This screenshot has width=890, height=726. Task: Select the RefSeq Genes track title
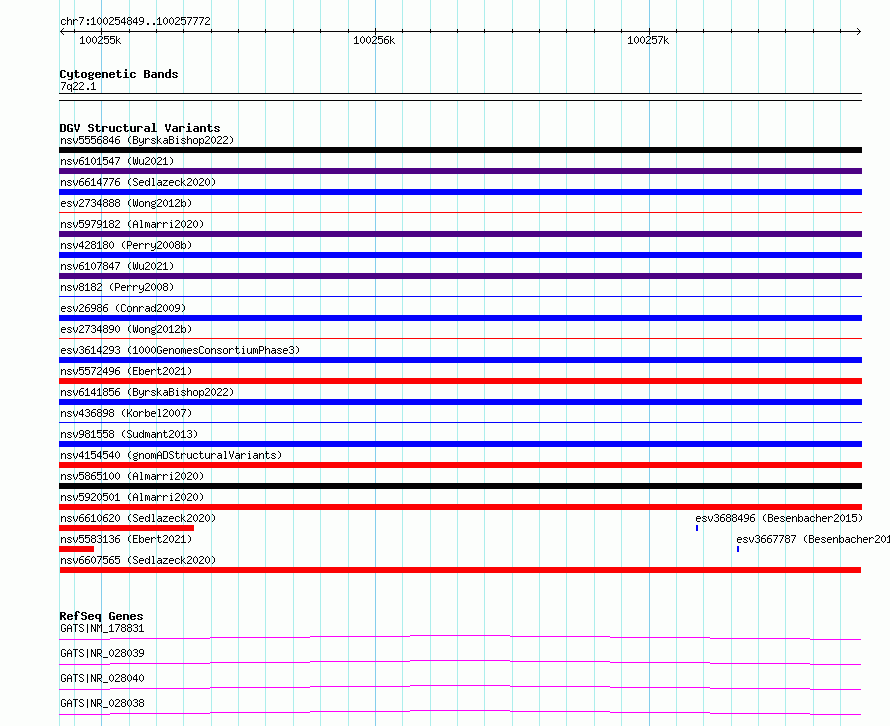coord(102,616)
